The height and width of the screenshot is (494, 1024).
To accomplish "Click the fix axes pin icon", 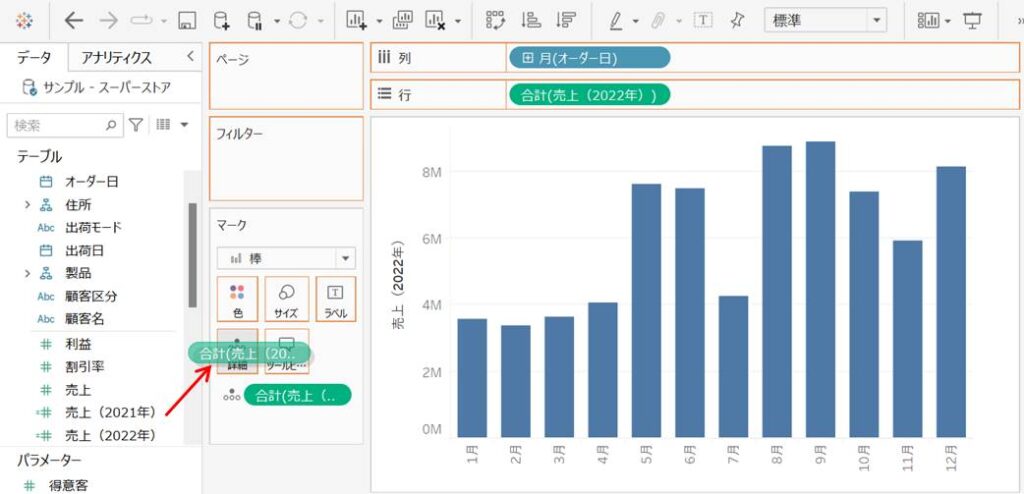I will (737, 21).
